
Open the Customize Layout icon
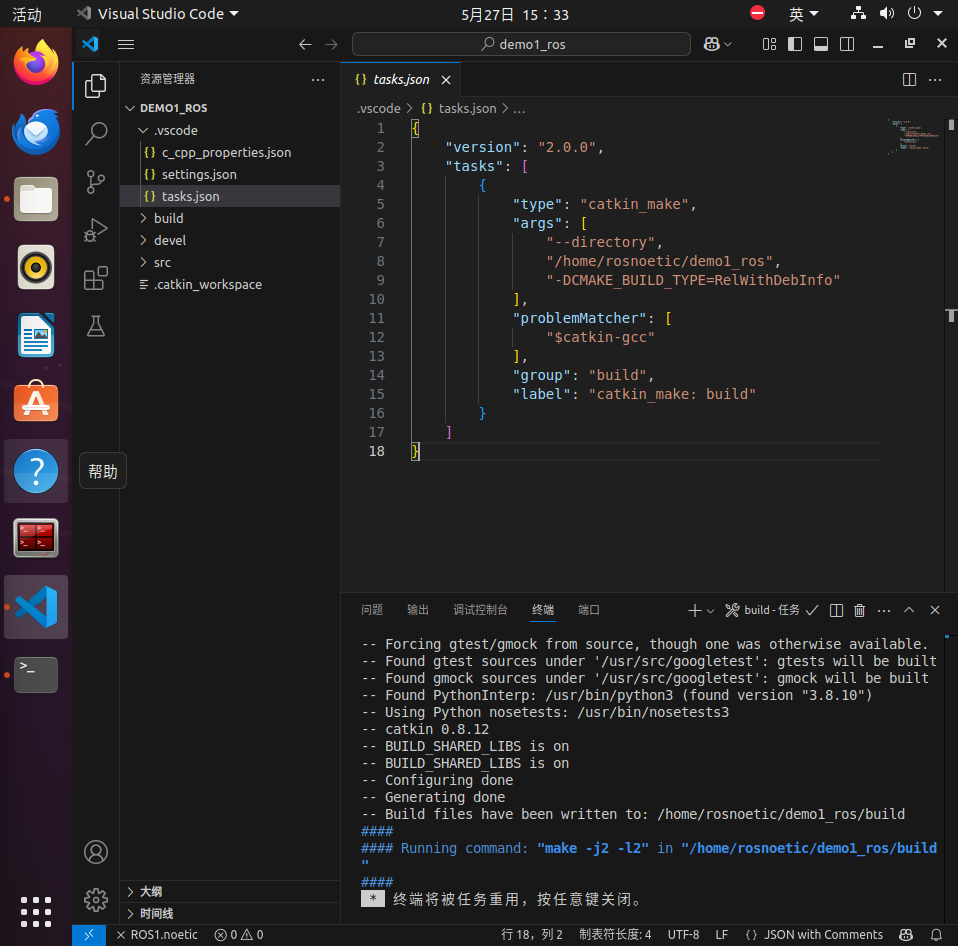[769, 44]
